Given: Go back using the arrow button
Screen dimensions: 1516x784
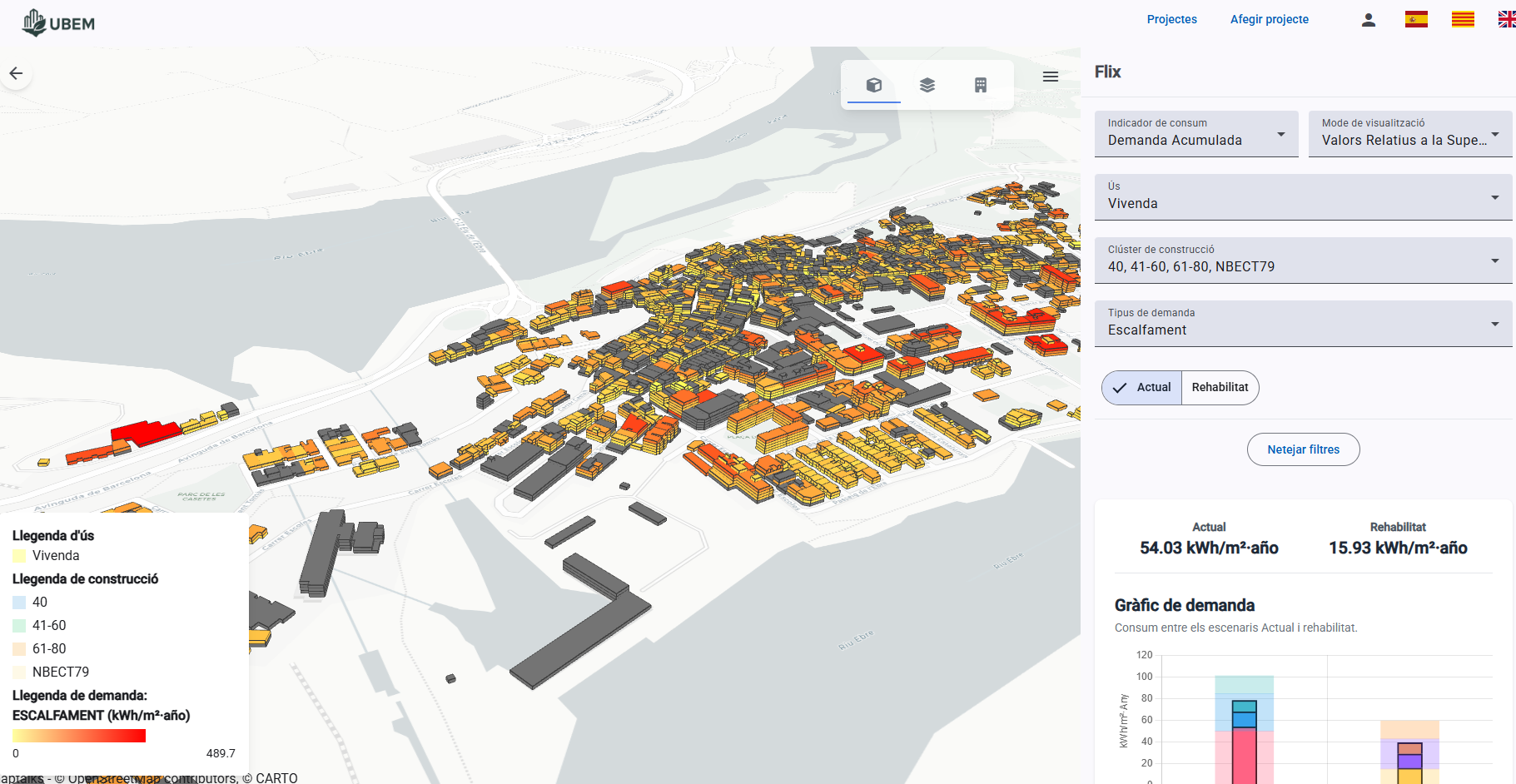Looking at the screenshot, I should pos(16,73).
